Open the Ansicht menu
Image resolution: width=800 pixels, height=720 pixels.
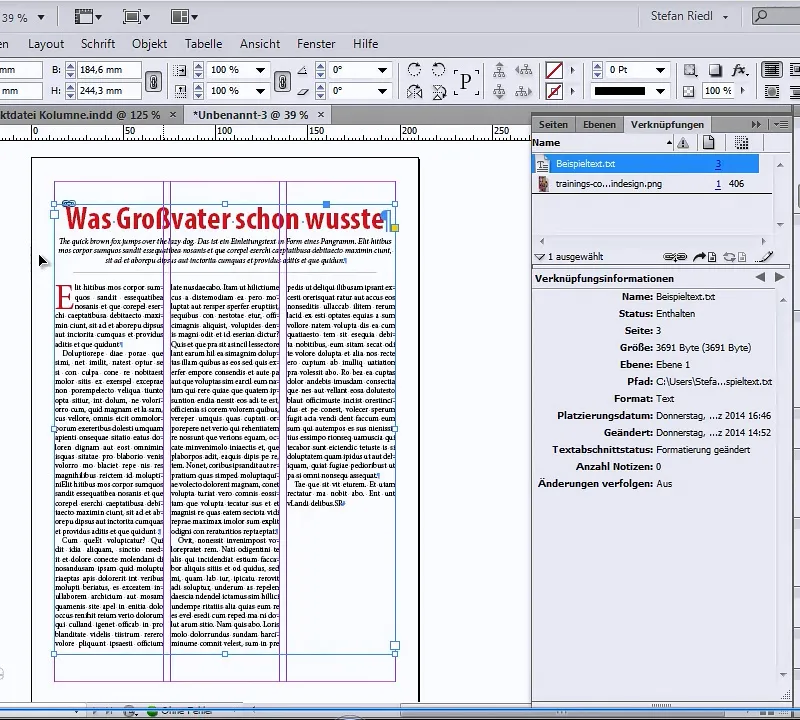point(260,44)
